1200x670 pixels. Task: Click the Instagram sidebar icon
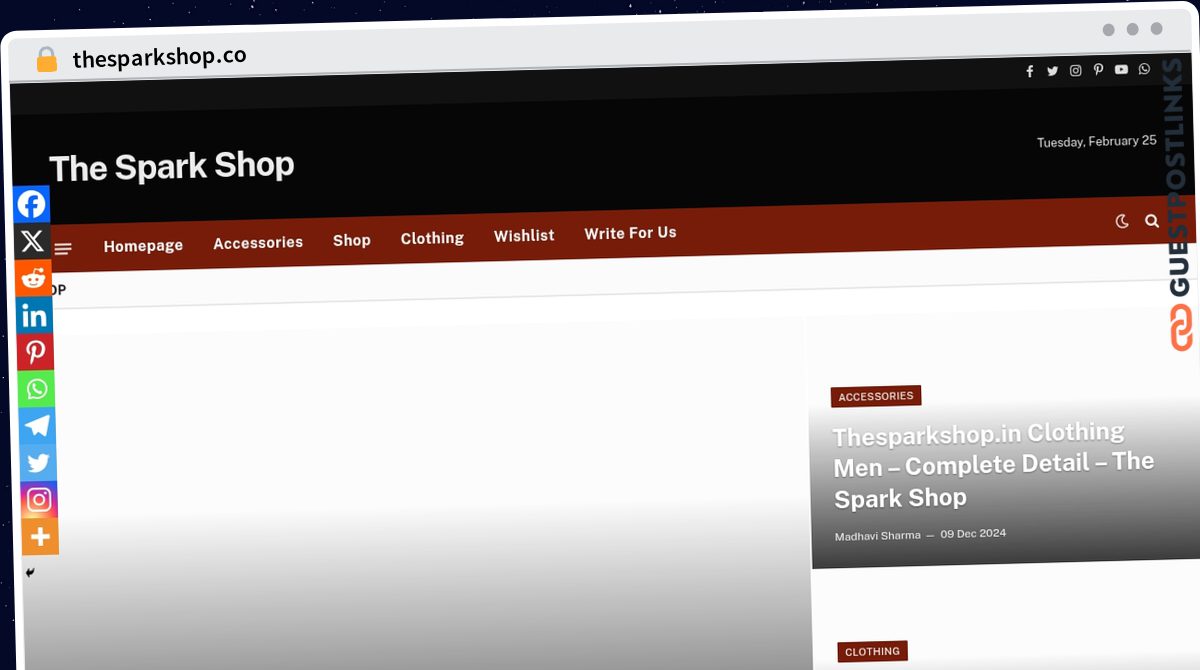pos(39,500)
